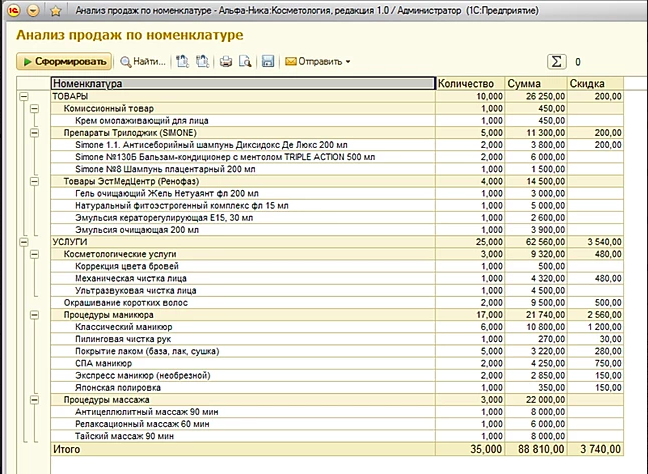The height and width of the screenshot is (474, 648).
Task: Open the title bar dropdown arrow button
Action: (33, 11)
